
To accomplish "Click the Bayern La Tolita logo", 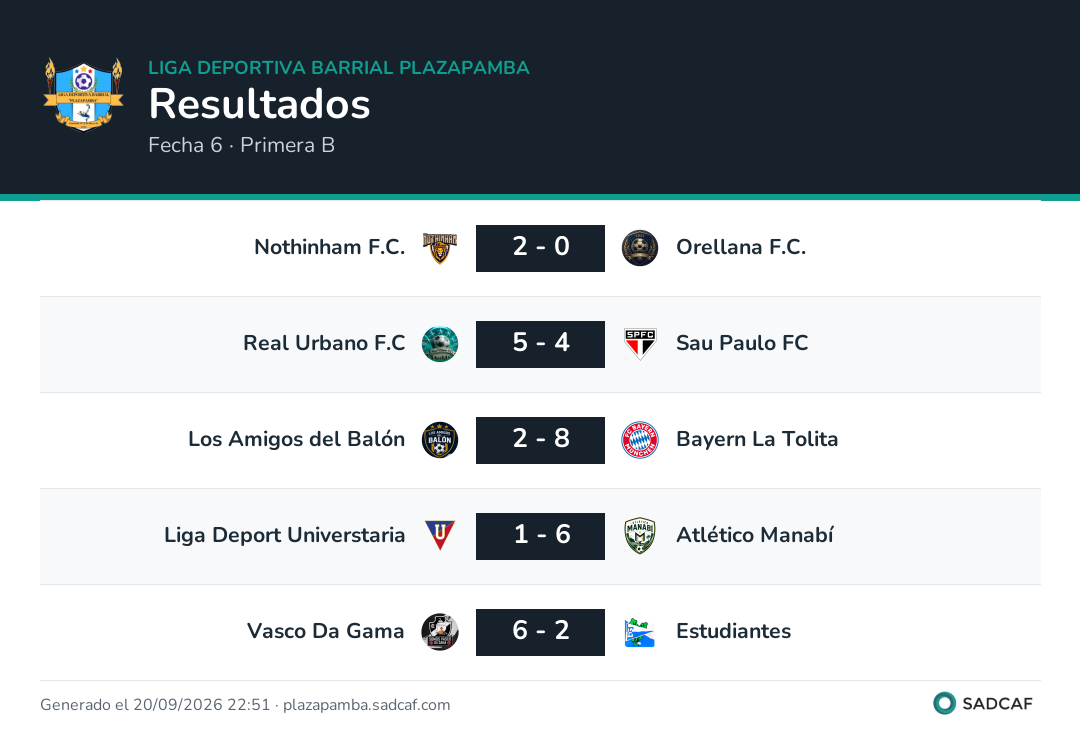I will coord(639,440).
